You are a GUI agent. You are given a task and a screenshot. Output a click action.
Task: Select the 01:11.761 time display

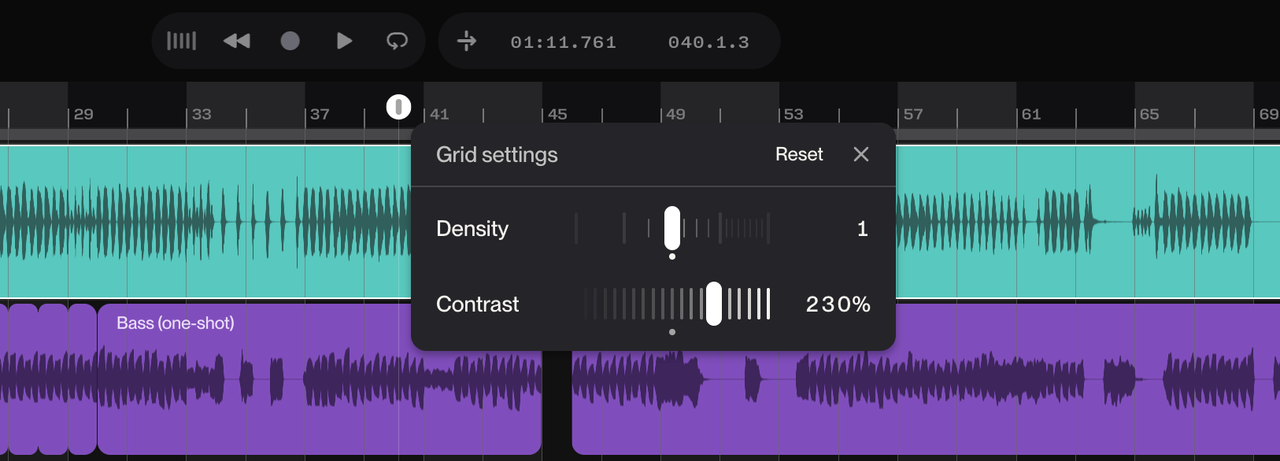pos(563,42)
